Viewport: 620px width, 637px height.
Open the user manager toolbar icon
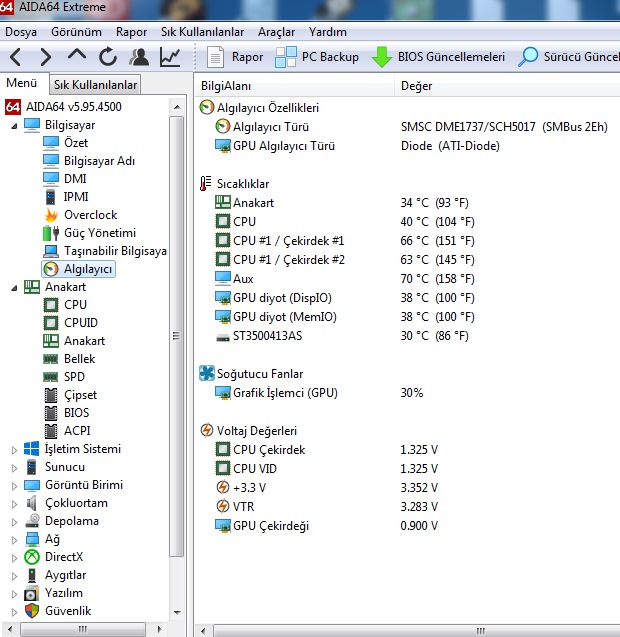pyautogui.click(x=139, y=57)
